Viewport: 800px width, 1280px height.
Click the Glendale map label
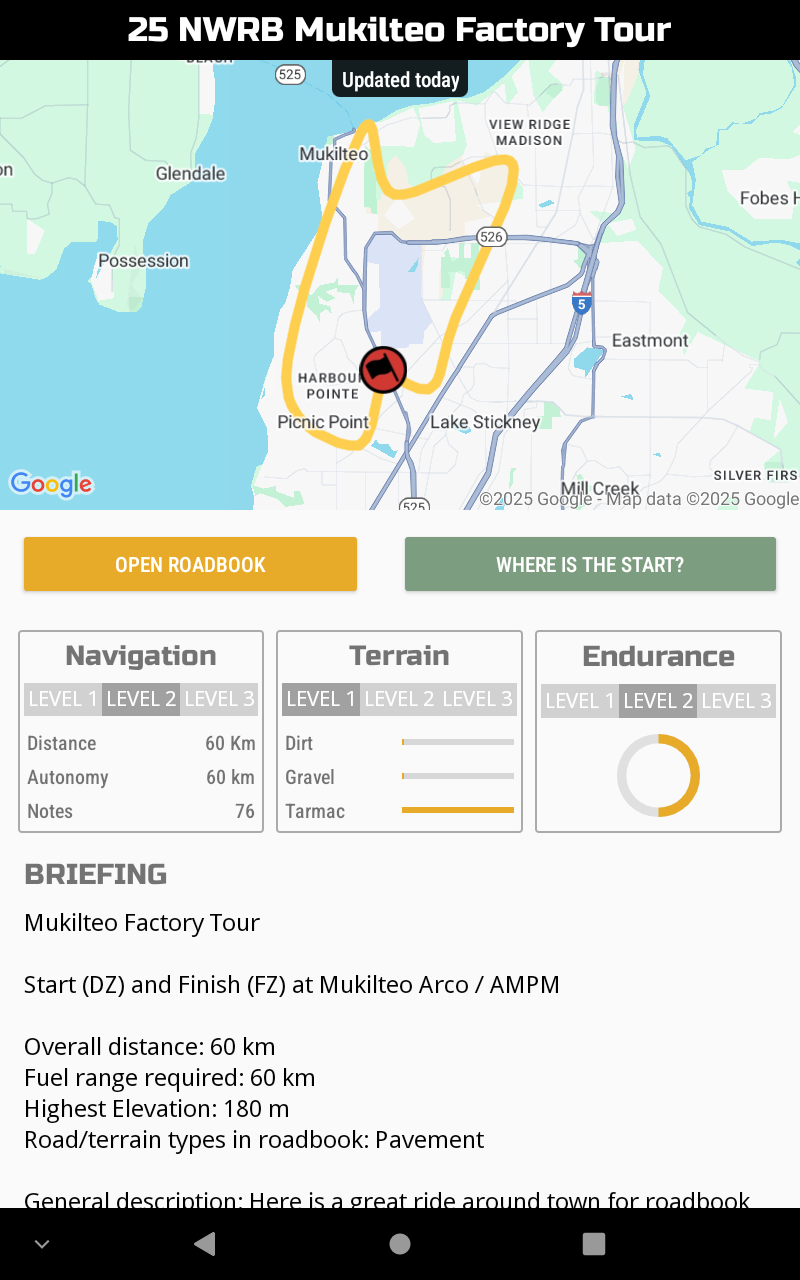pos(190,173)
